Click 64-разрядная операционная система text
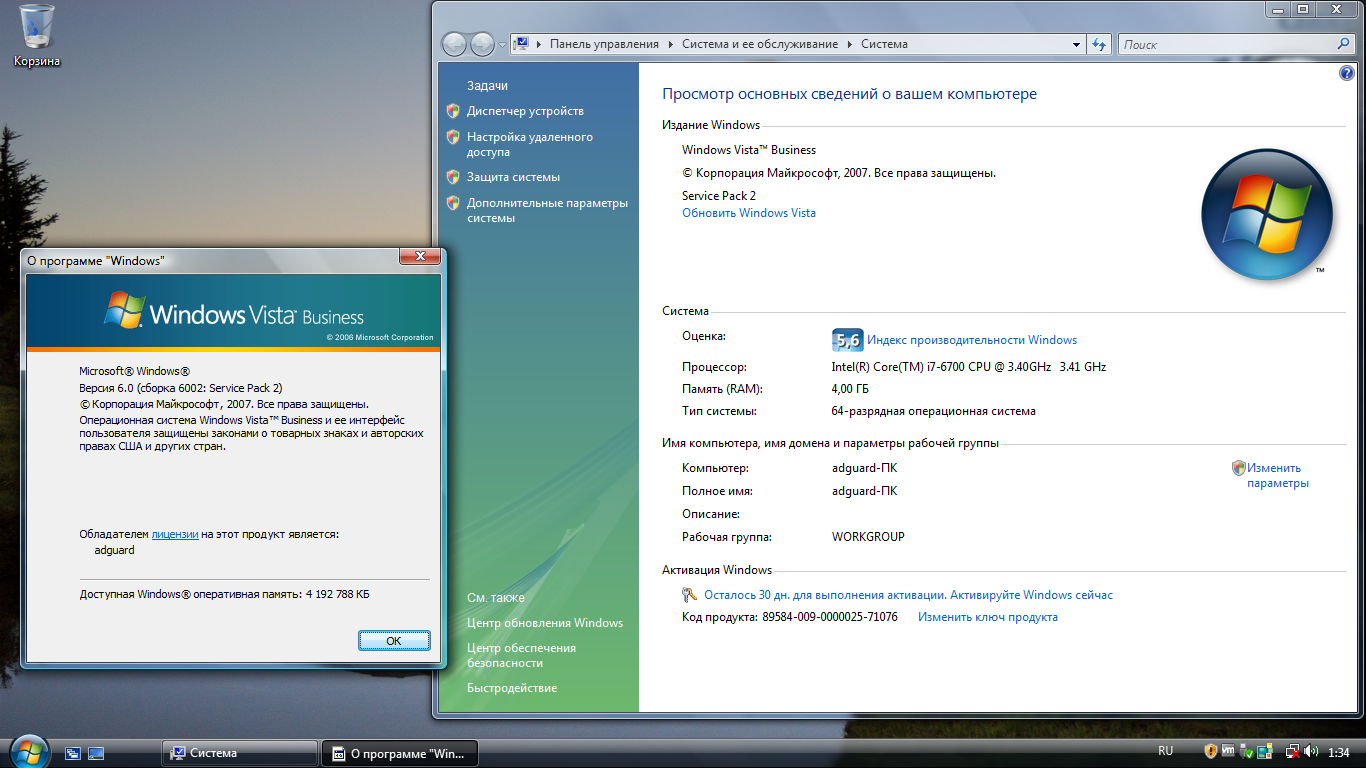Screen dimensions: 1366x768 (x=934, y=411)
